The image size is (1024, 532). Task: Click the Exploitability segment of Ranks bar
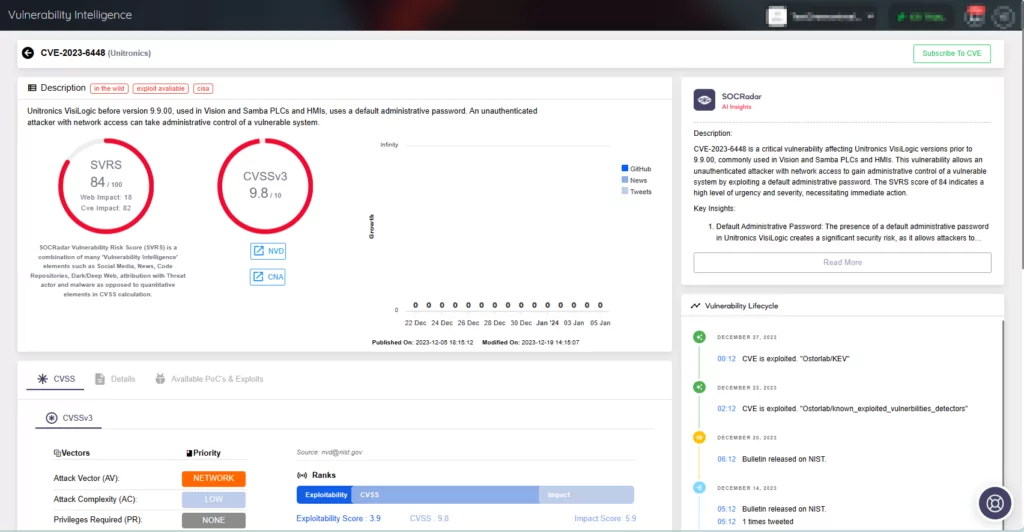tap(325, 495)
